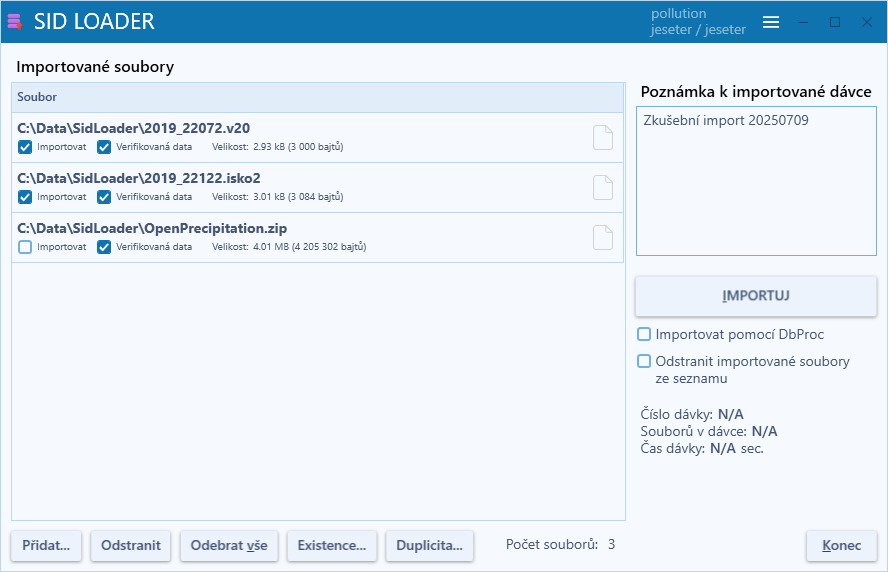This screenshot has height=572, width=888.
Task: Open the hamburger menu in title bar
Action: click(x=771, y=22)
